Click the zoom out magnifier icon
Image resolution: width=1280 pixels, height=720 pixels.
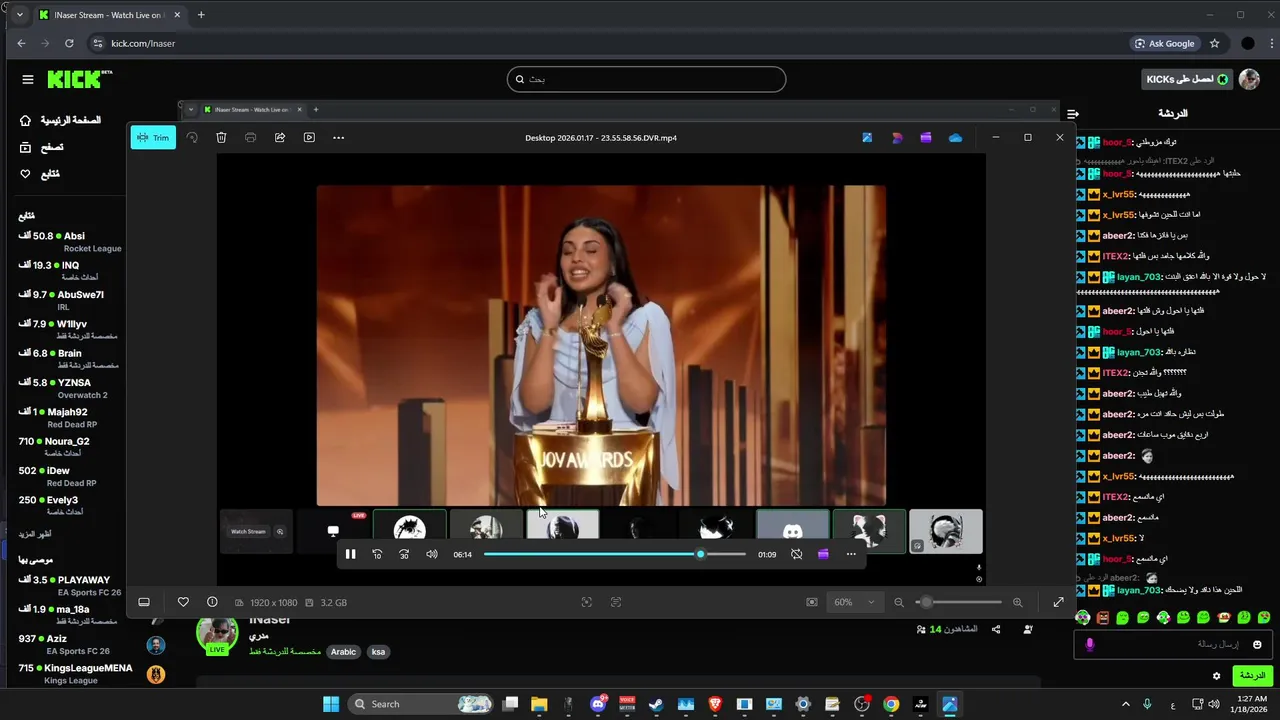coord(899,602)
